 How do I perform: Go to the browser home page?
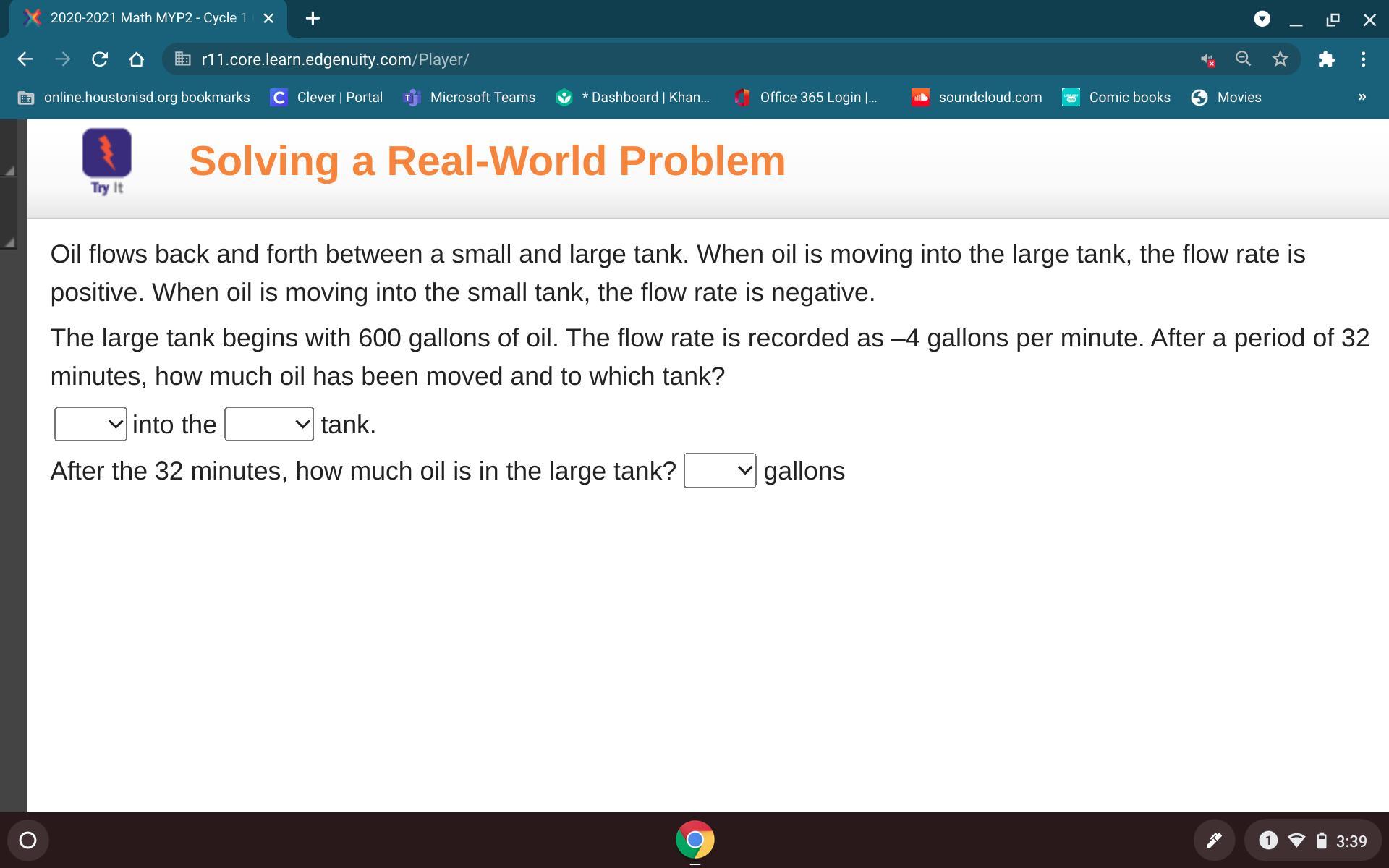136,59
